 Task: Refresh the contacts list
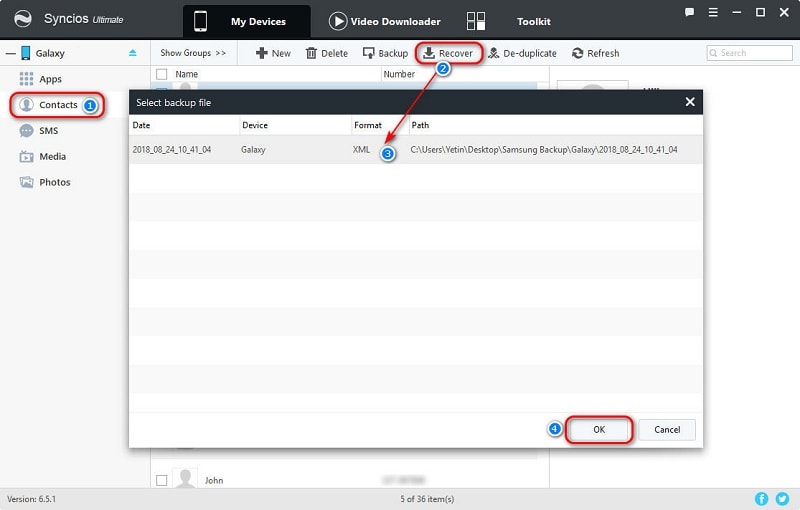tap(595, 53)
